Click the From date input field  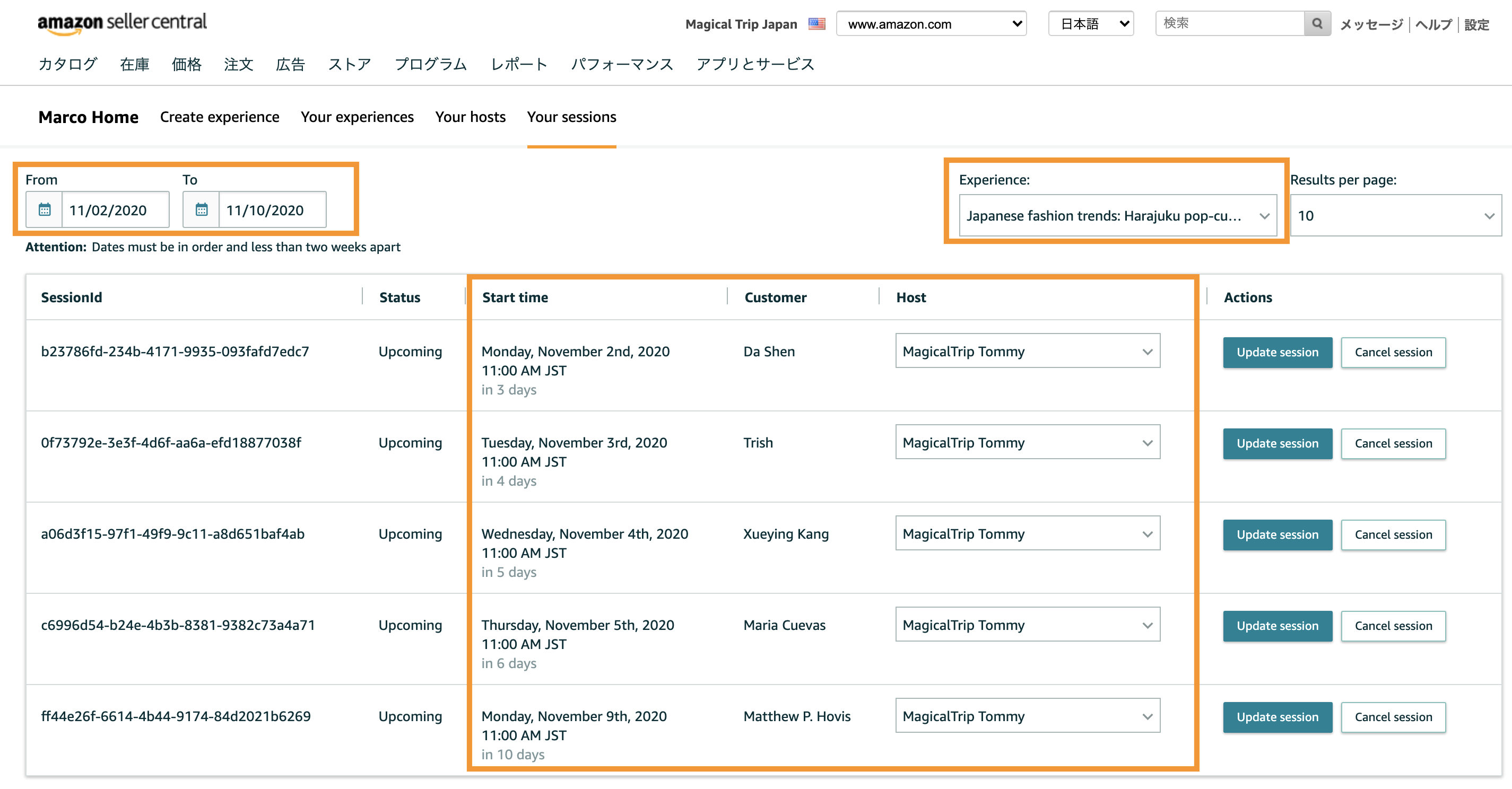click(115, 209)
